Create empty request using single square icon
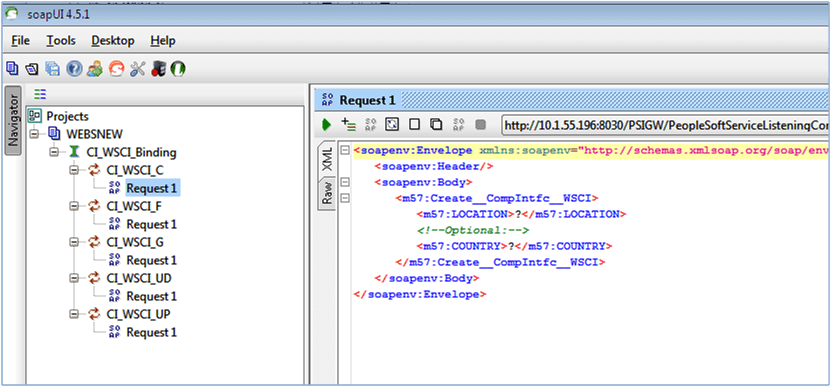Screen dimensions: 831x387 414,125
